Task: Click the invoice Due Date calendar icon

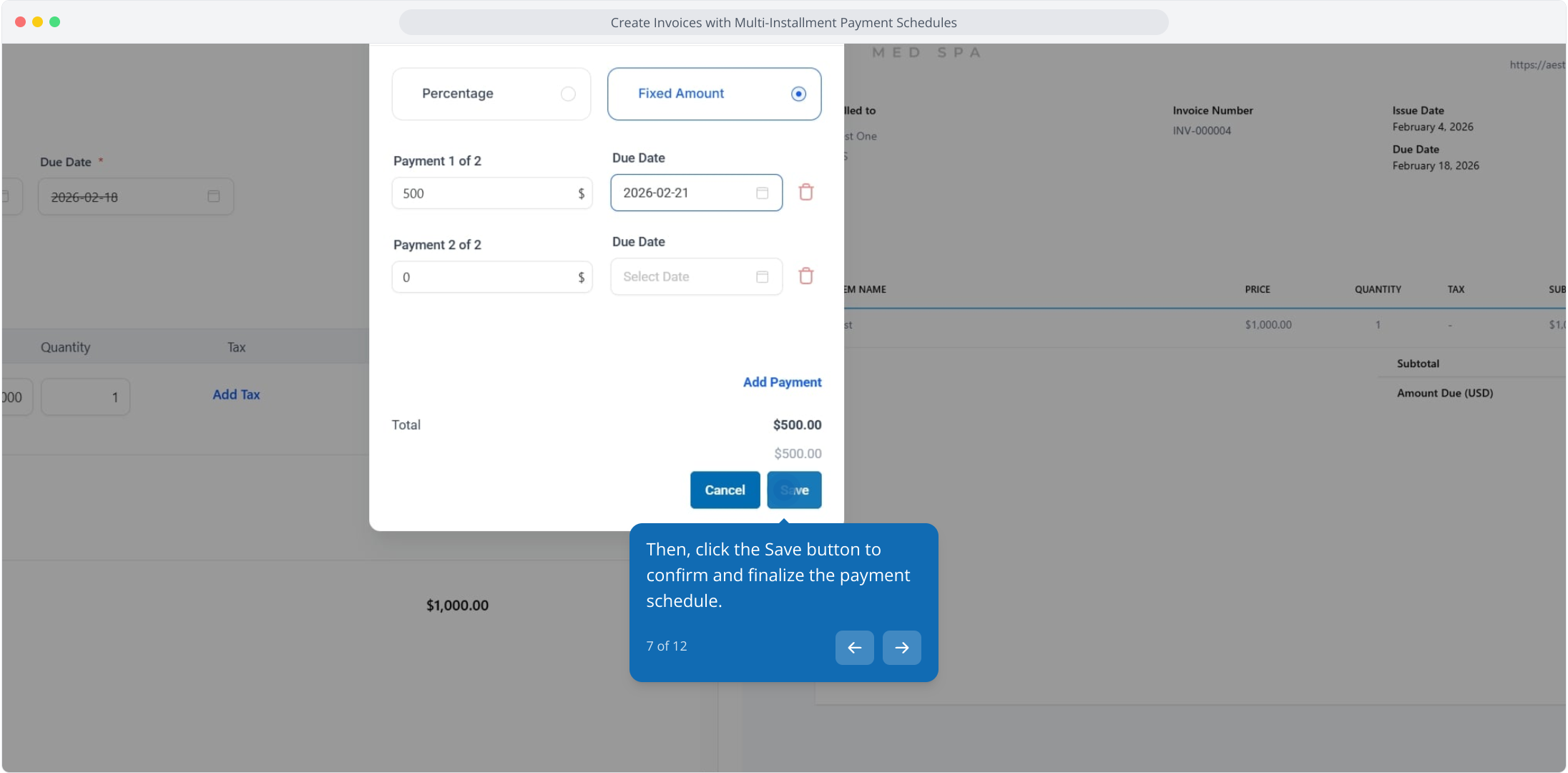Action: (213, 196)
